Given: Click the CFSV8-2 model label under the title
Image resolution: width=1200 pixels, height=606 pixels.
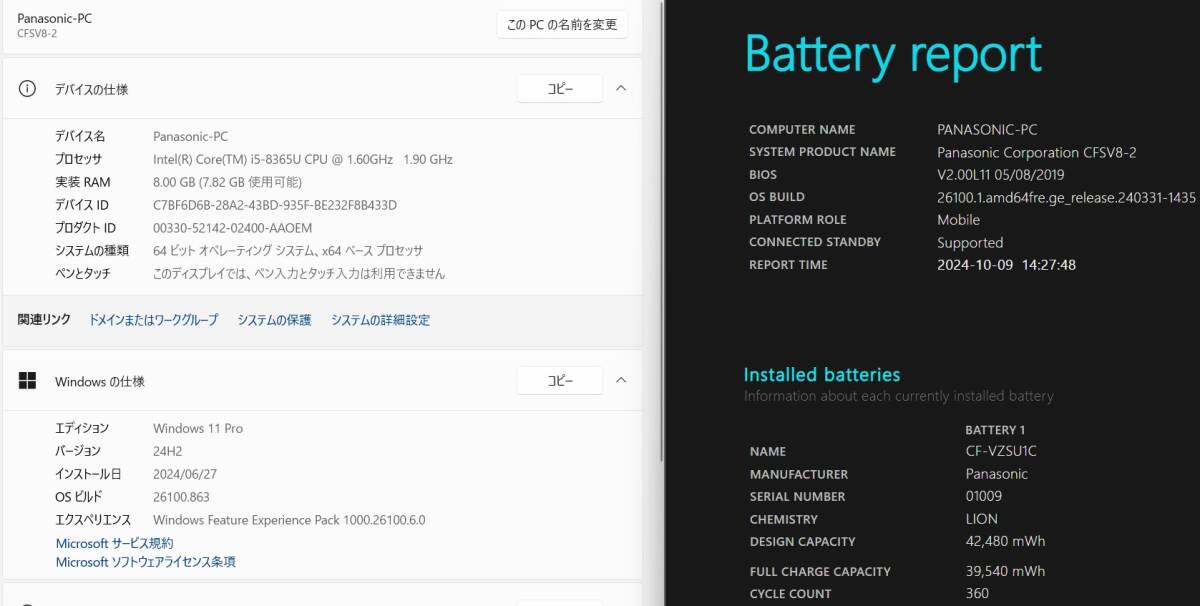Looking at the screenshot, I should (37, 34).
